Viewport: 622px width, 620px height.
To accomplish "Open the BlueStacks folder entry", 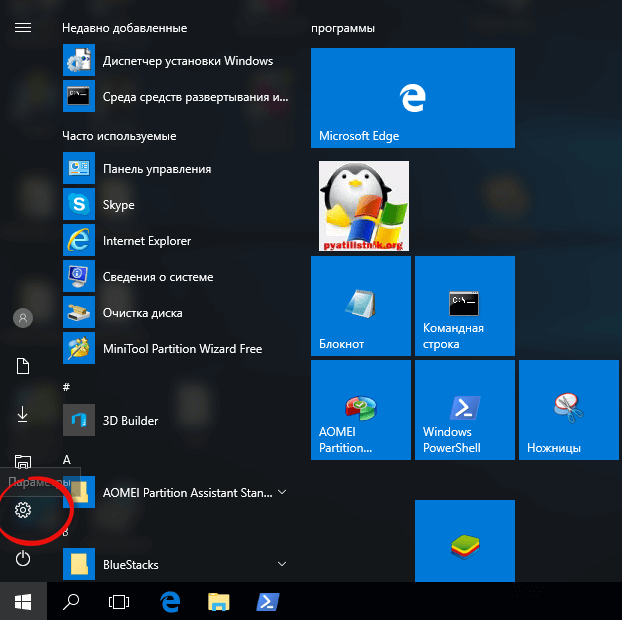I will pos(176,564).
